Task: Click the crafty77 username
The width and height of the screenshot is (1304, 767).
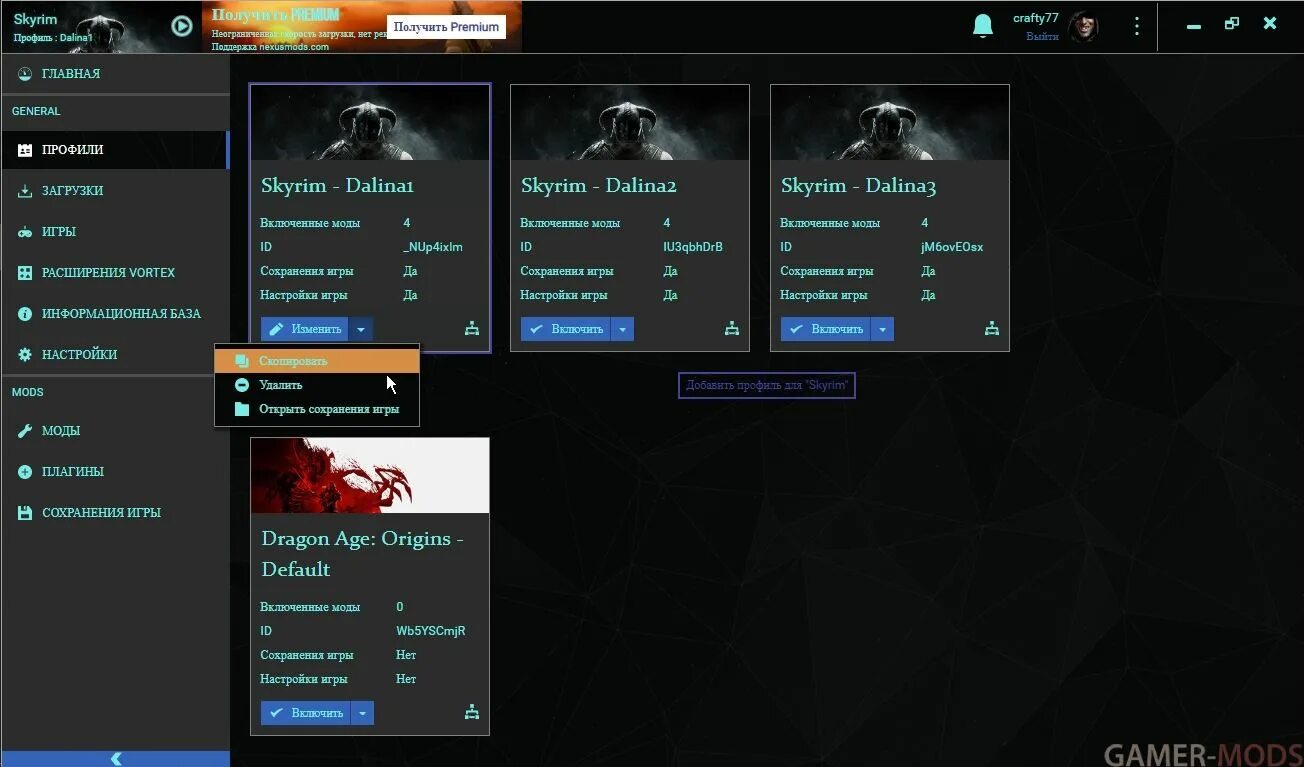Action: click(1035, 18)
